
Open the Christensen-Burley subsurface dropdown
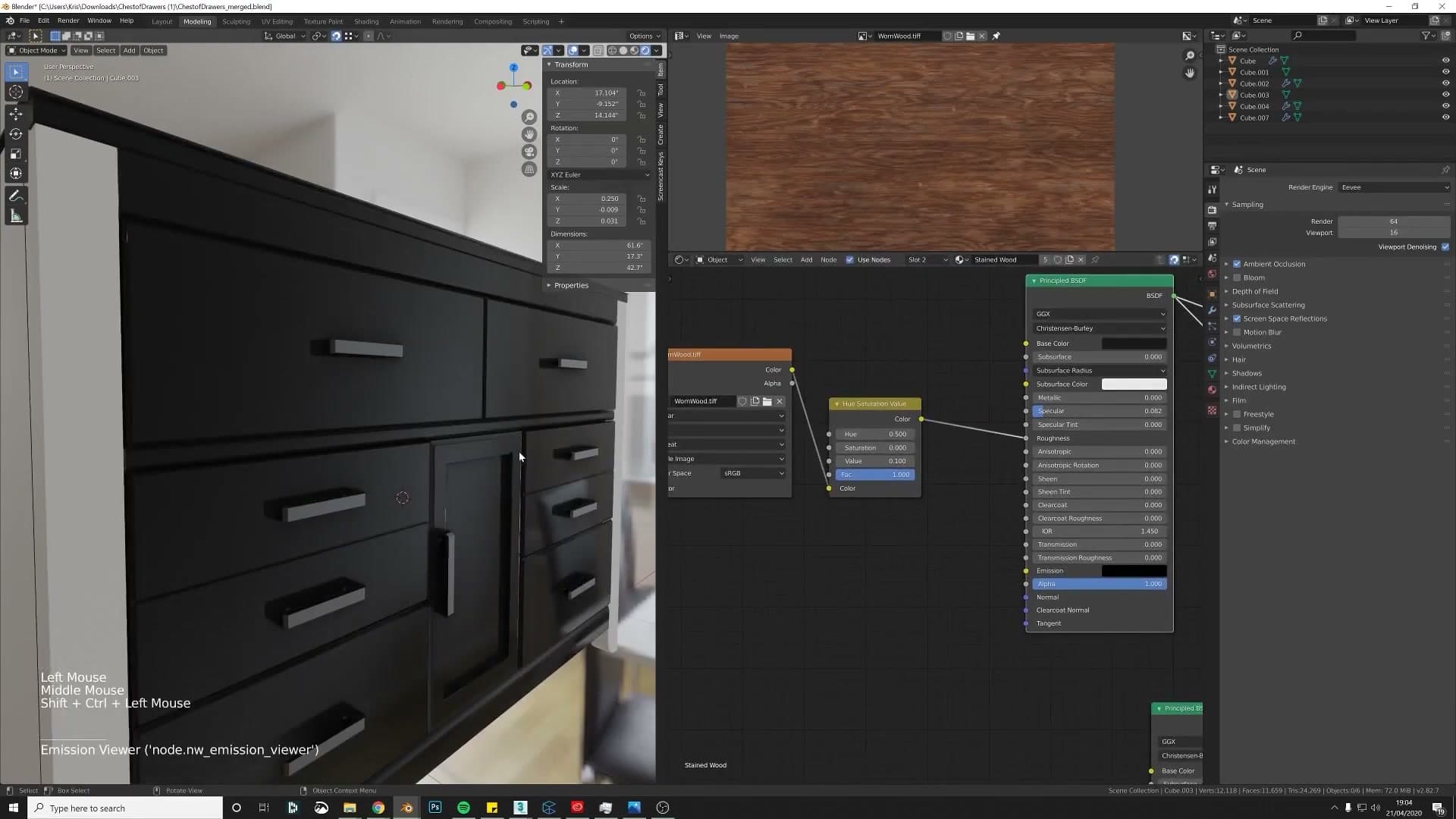(x=1100, y=328)
